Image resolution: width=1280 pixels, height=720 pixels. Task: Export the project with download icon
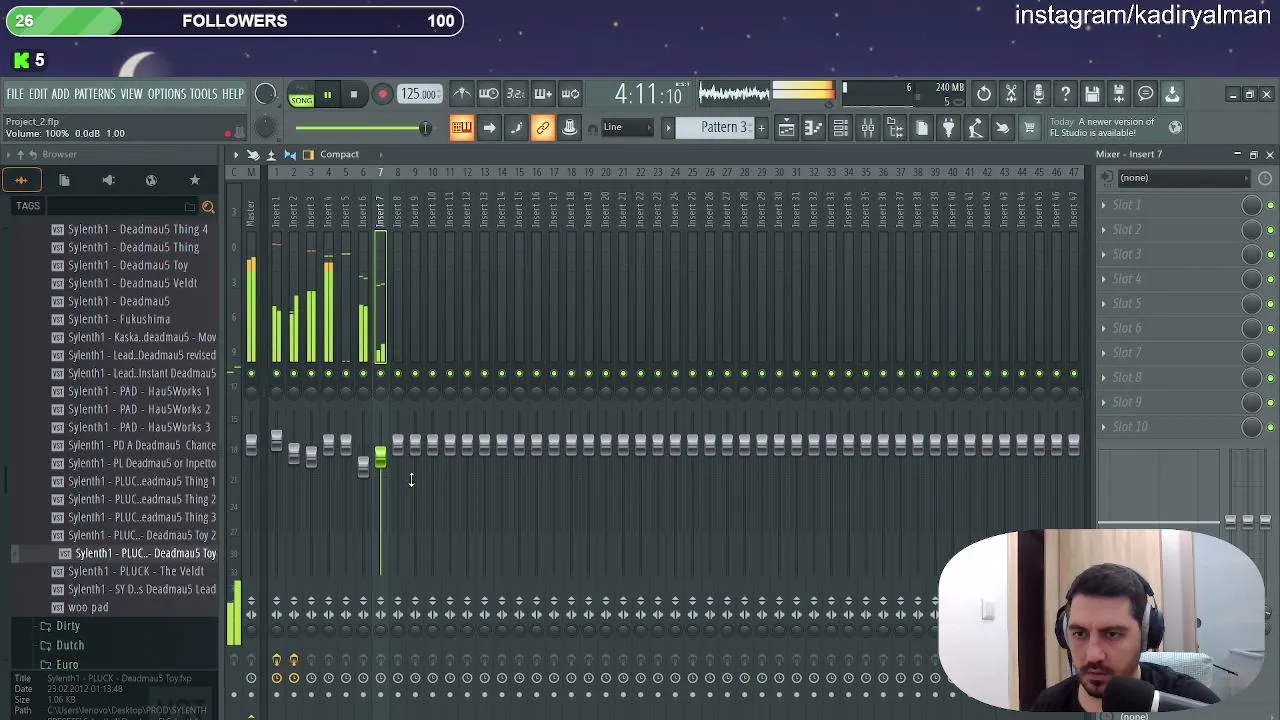1172,94
